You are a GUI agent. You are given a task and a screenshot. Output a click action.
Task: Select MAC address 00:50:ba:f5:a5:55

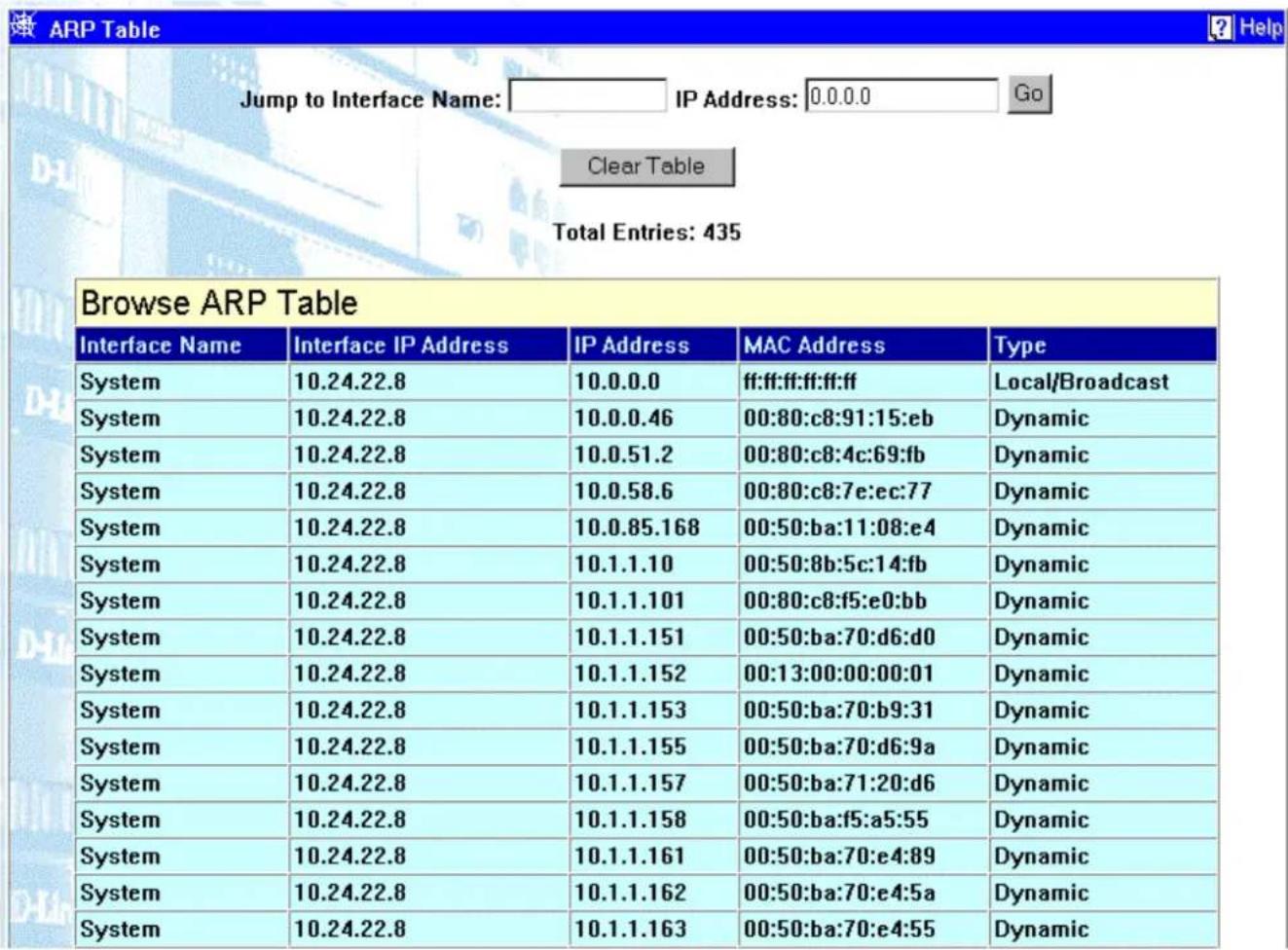[836, 820]
